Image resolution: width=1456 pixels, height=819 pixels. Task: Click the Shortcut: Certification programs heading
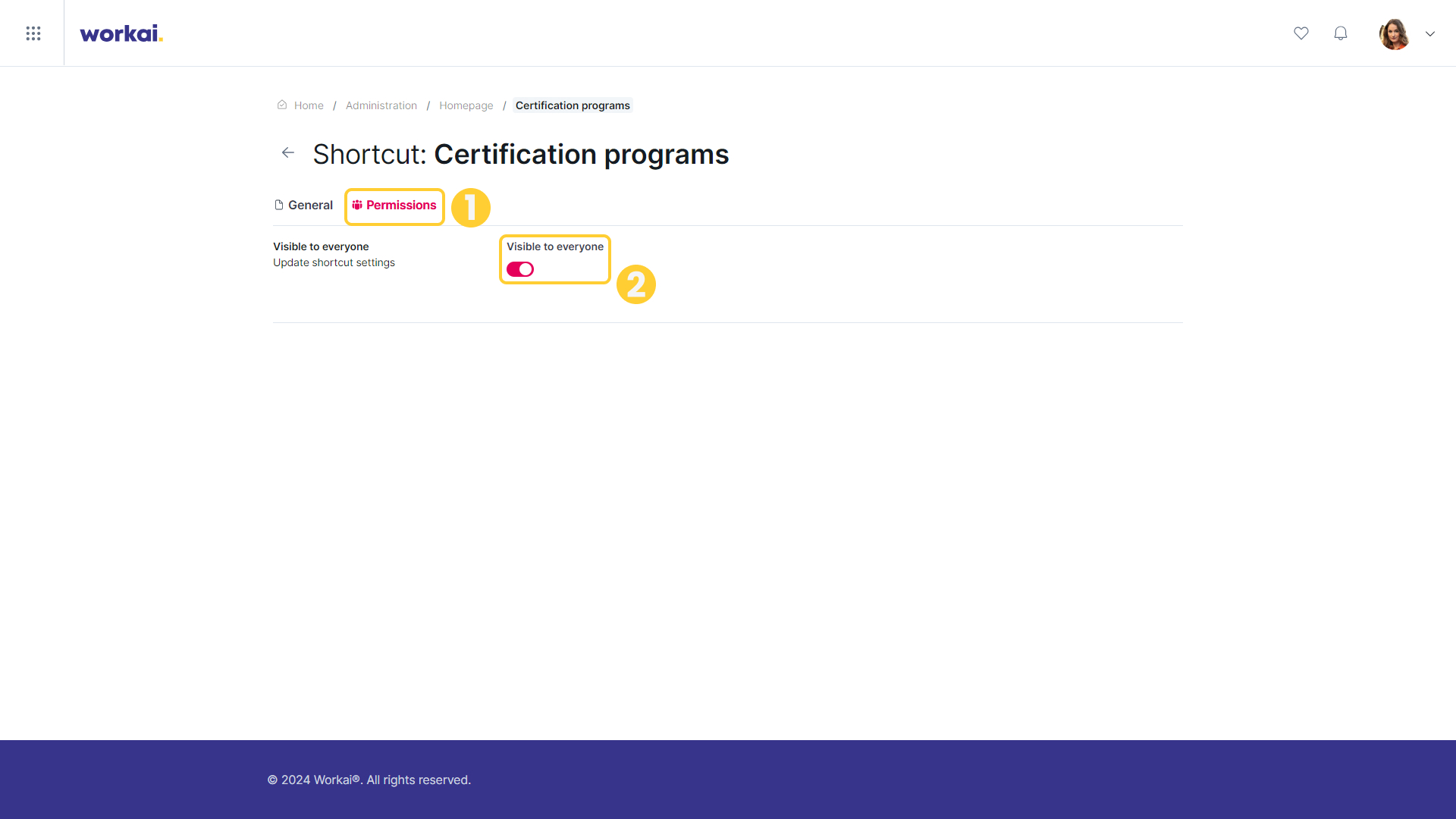(521, 154)
